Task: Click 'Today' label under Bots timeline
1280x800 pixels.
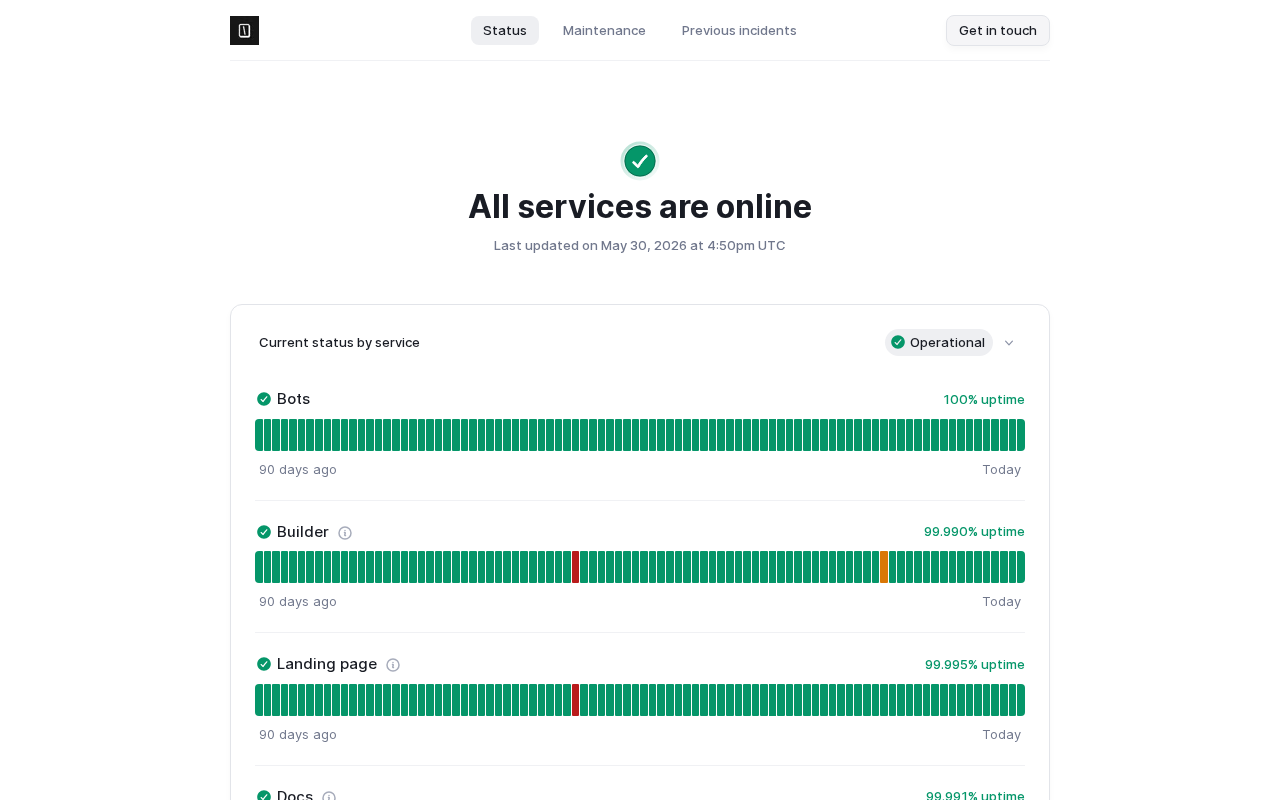Action: point(1001,469)
